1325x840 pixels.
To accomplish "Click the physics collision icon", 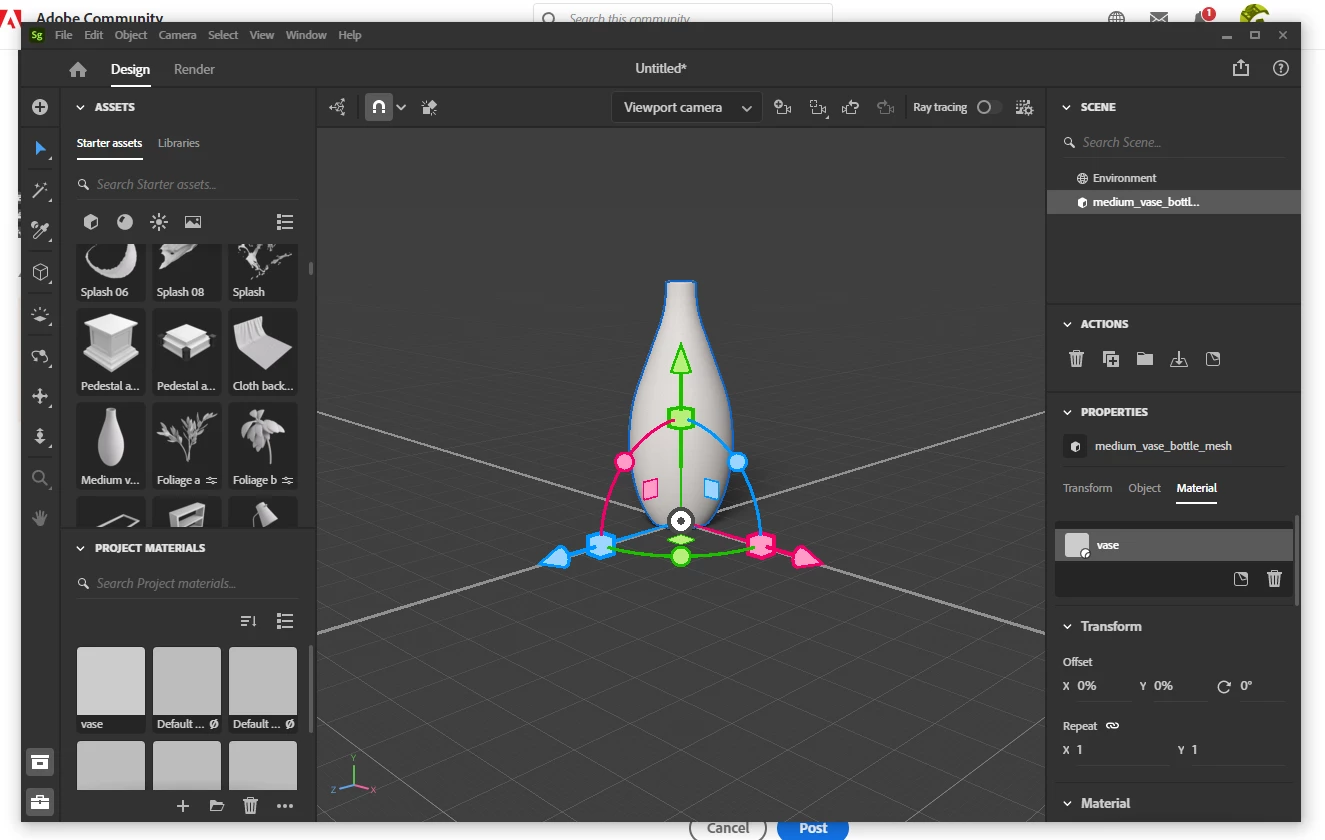I will pos(430,107).
